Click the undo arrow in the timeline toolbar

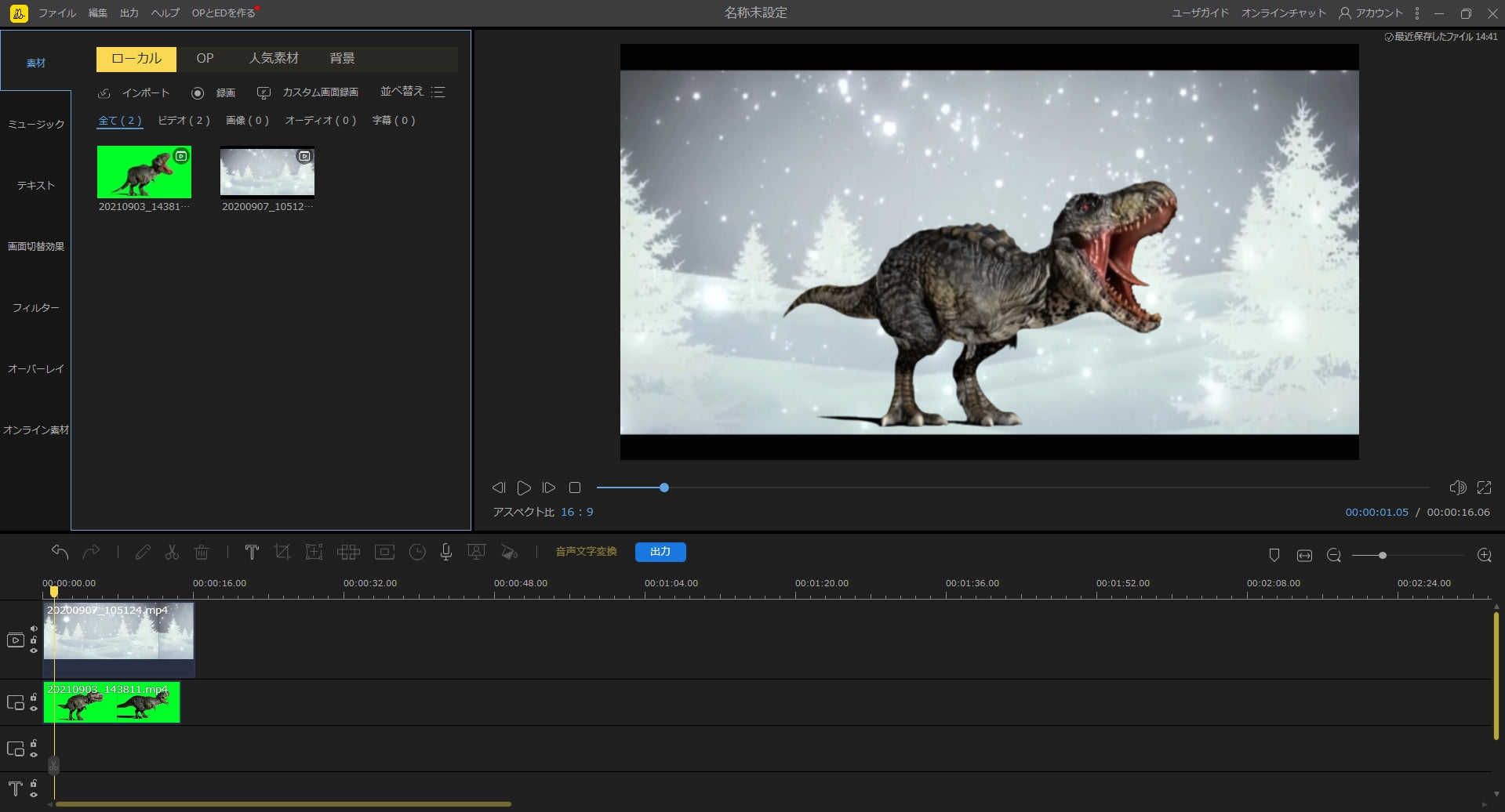[60, 552]
